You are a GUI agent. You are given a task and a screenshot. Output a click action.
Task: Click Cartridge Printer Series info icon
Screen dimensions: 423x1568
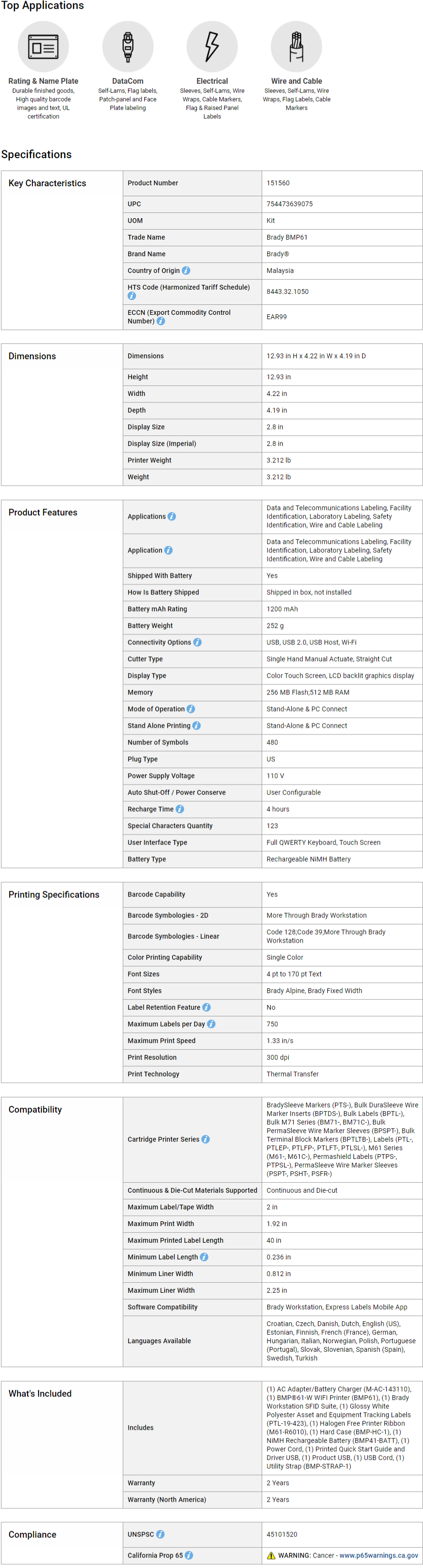click(206, 1139)
